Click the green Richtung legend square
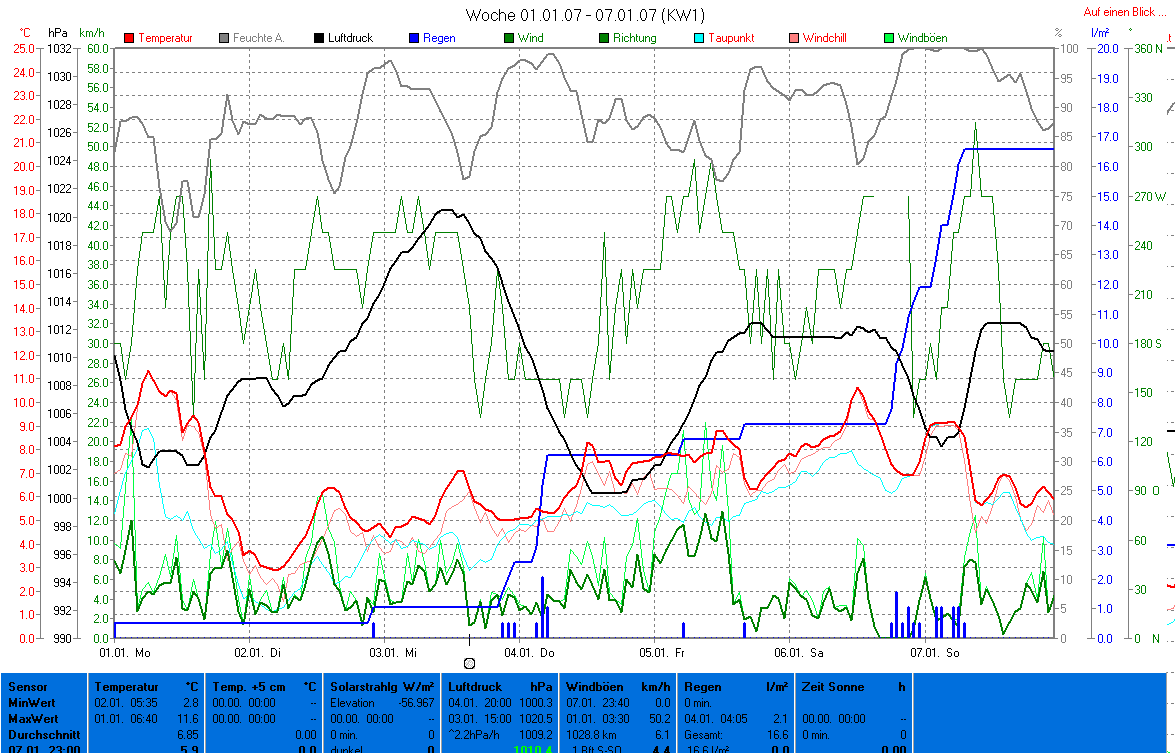The height and width of the screenshot is (753, 1175). 604,38
